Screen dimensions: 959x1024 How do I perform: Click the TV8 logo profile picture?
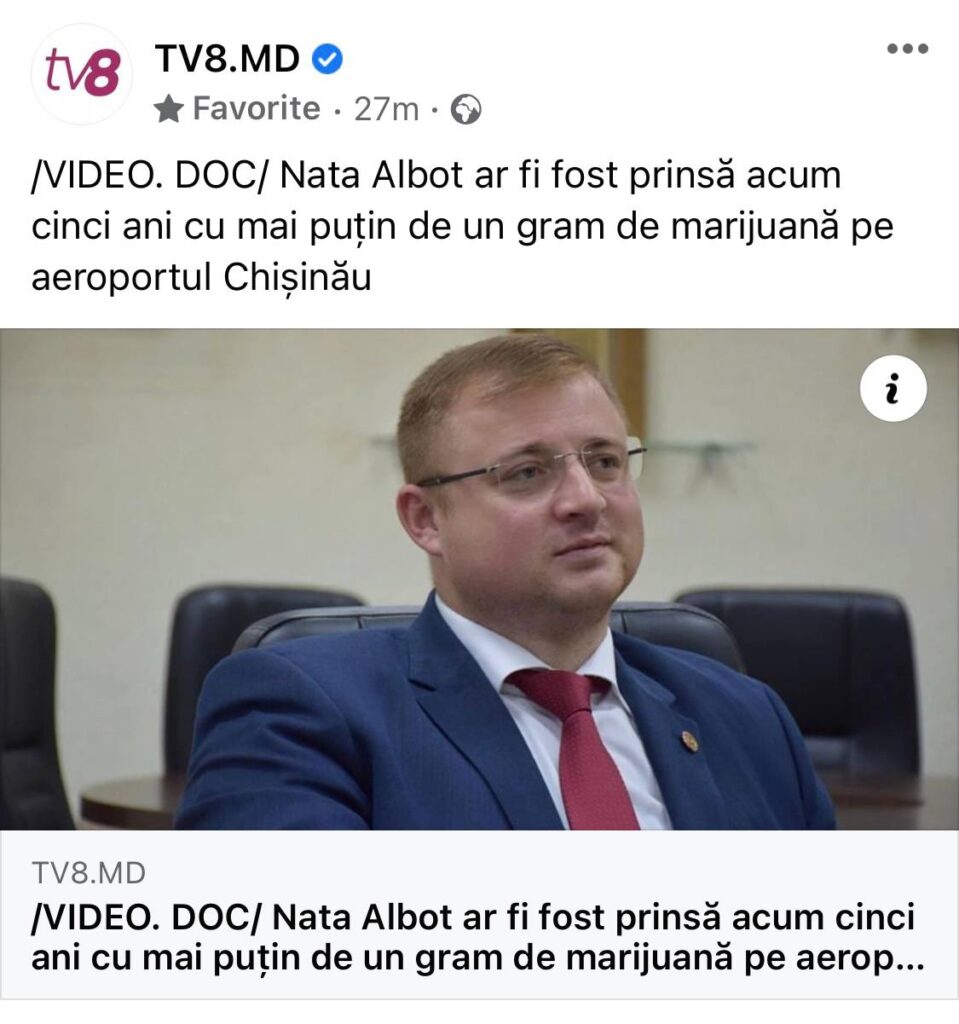[82, 74]
